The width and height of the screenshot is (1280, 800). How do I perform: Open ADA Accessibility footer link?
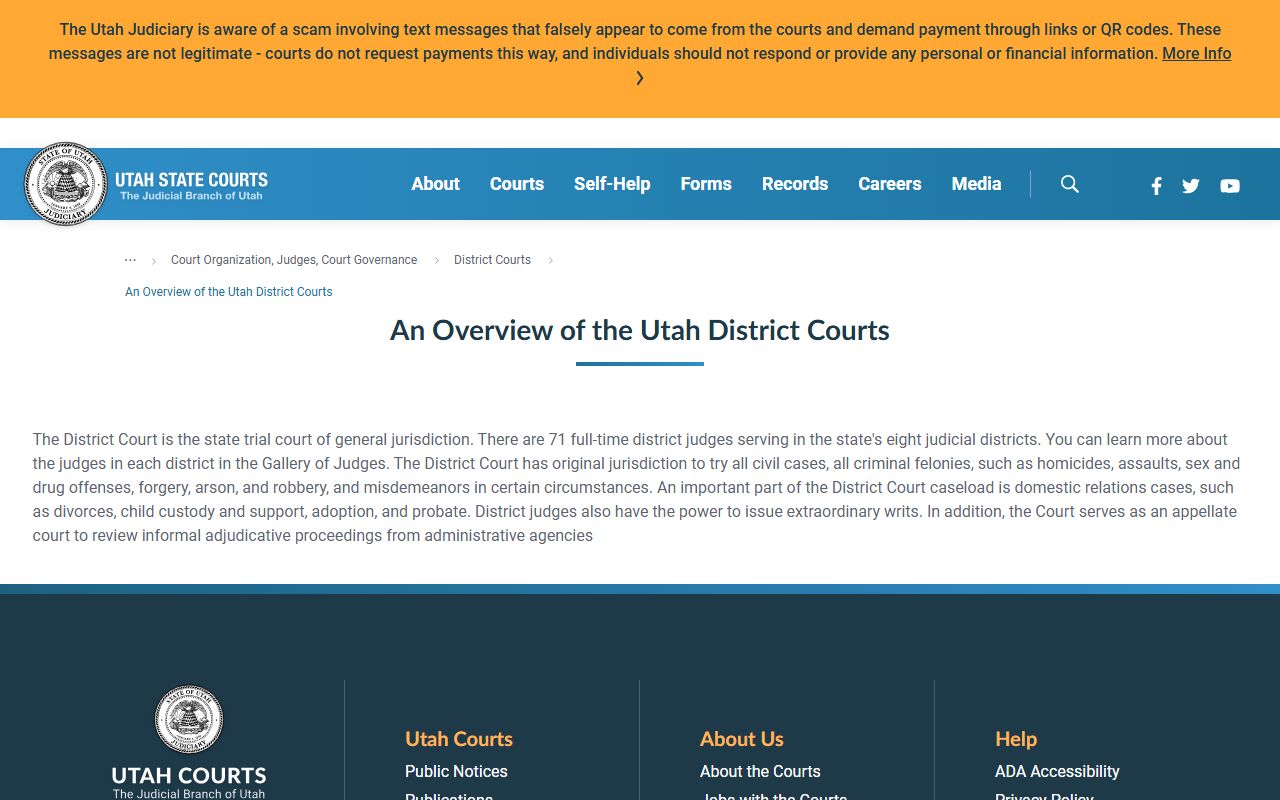[x=1057, y=771]
